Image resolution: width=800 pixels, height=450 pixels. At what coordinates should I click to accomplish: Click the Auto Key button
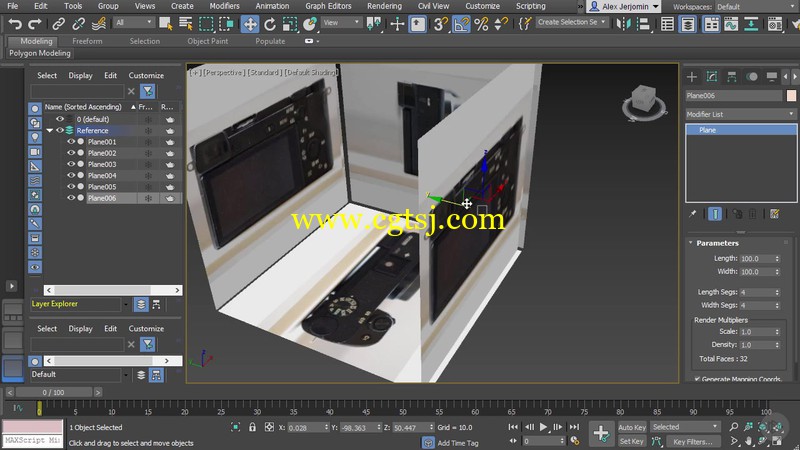[632, 427]
